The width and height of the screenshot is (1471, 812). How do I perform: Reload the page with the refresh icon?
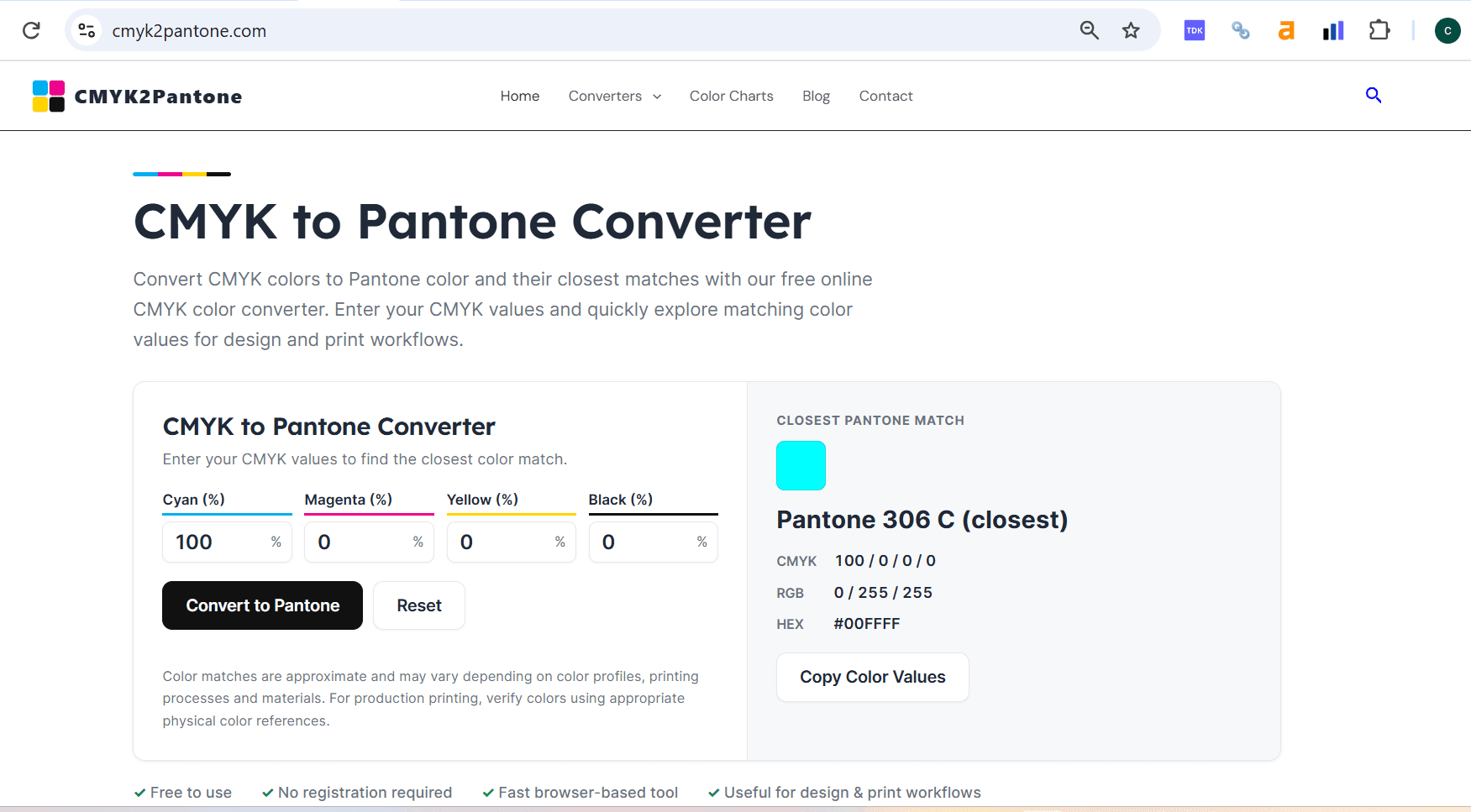pyautogui.click(x=31, y=31)
